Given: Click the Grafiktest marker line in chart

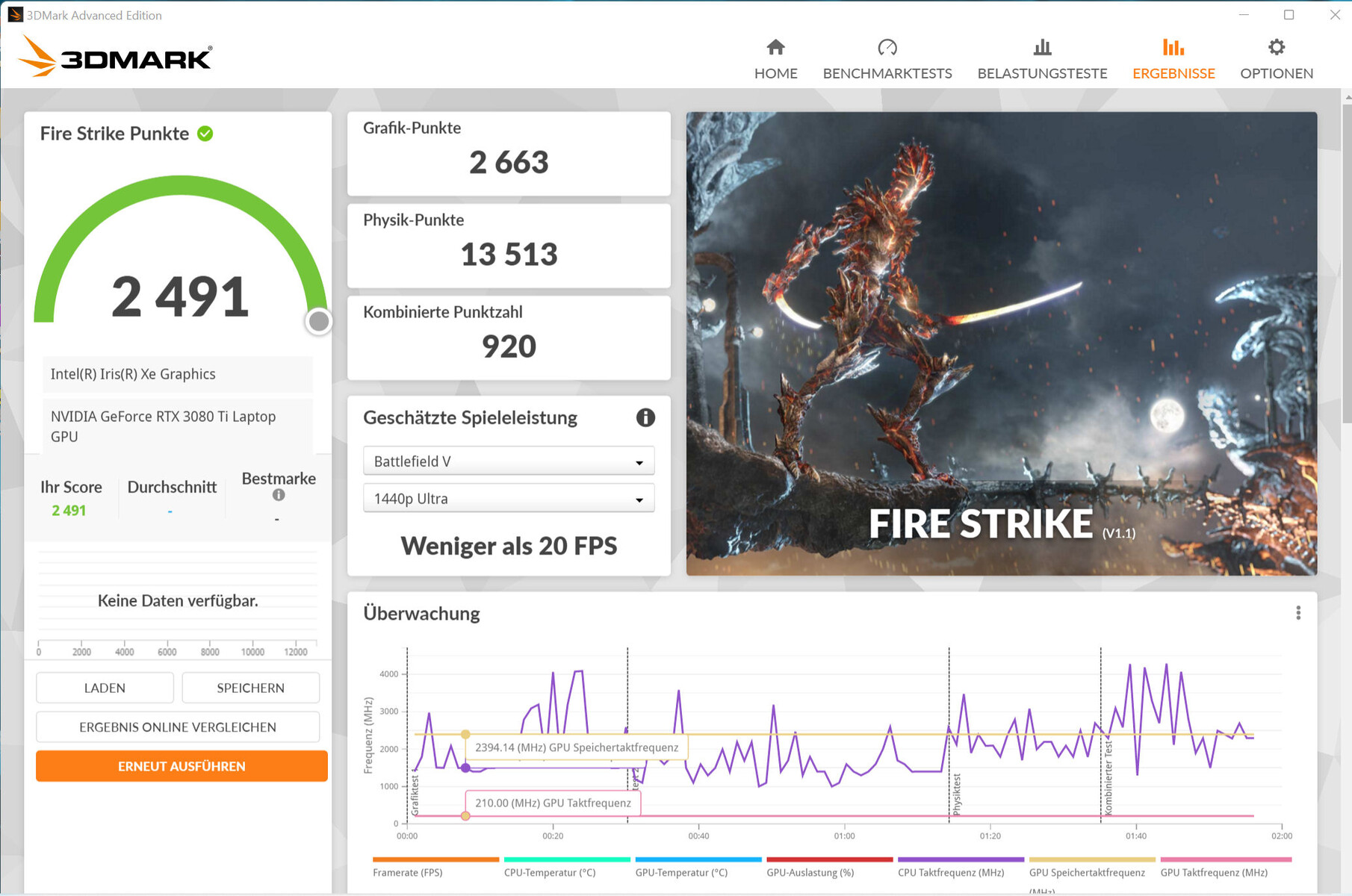Looking at the screenshot, I should click(x=407, y=735).
